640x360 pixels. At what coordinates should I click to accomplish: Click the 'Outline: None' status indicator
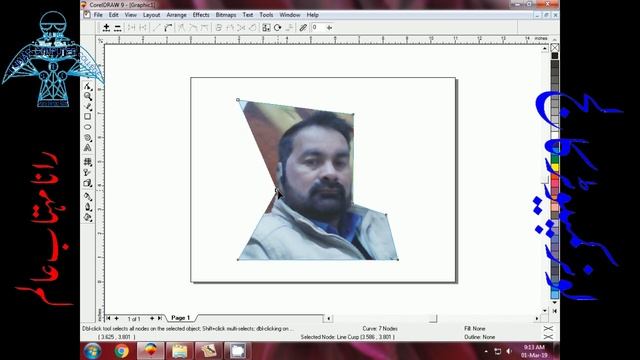pyautogui.click(x=480, y=337)
